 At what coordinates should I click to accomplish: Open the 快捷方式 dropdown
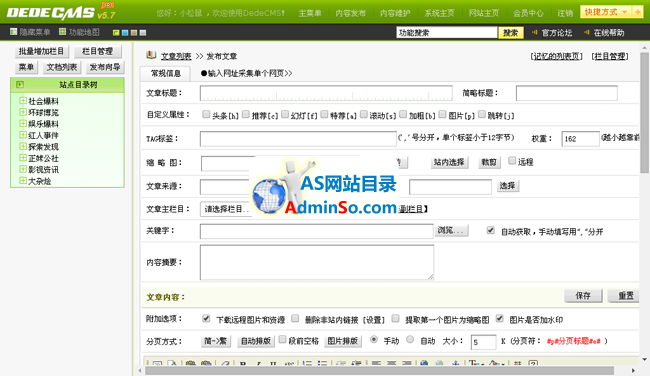tap(606, 12)
